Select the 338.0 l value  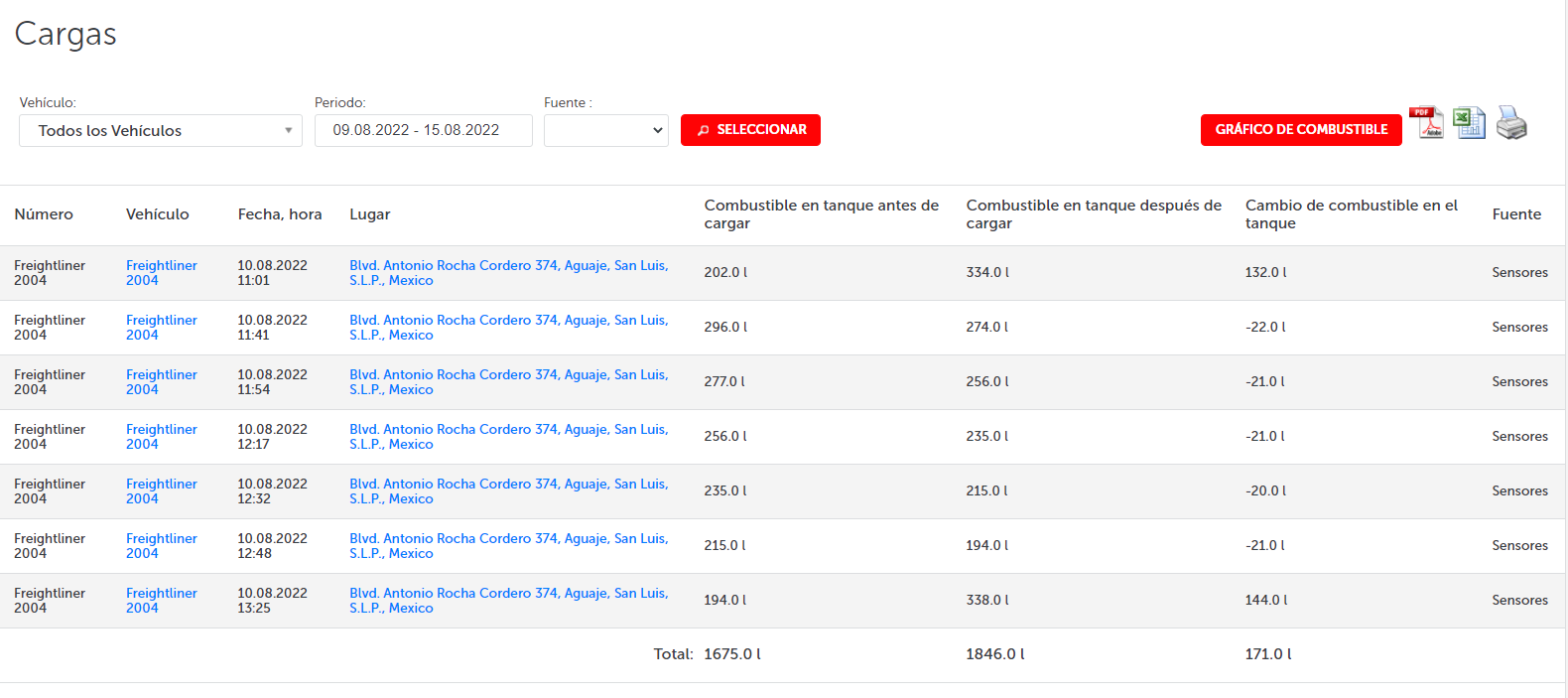(x=987, y=600)
